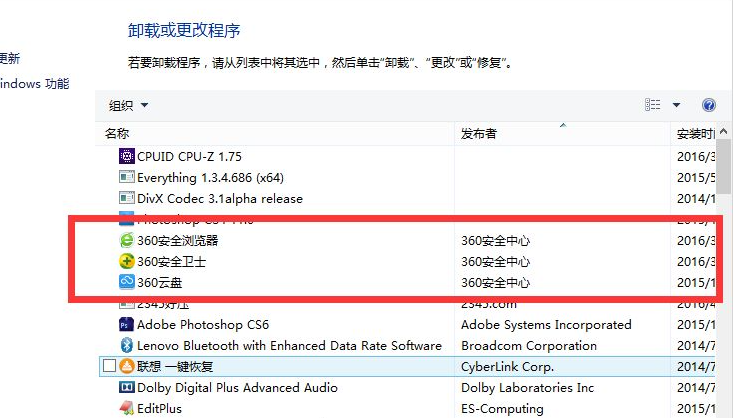This screenshot has width=733, height=418.
Task: Open the 组织 dropdown menu
Action: pos(128,105)
